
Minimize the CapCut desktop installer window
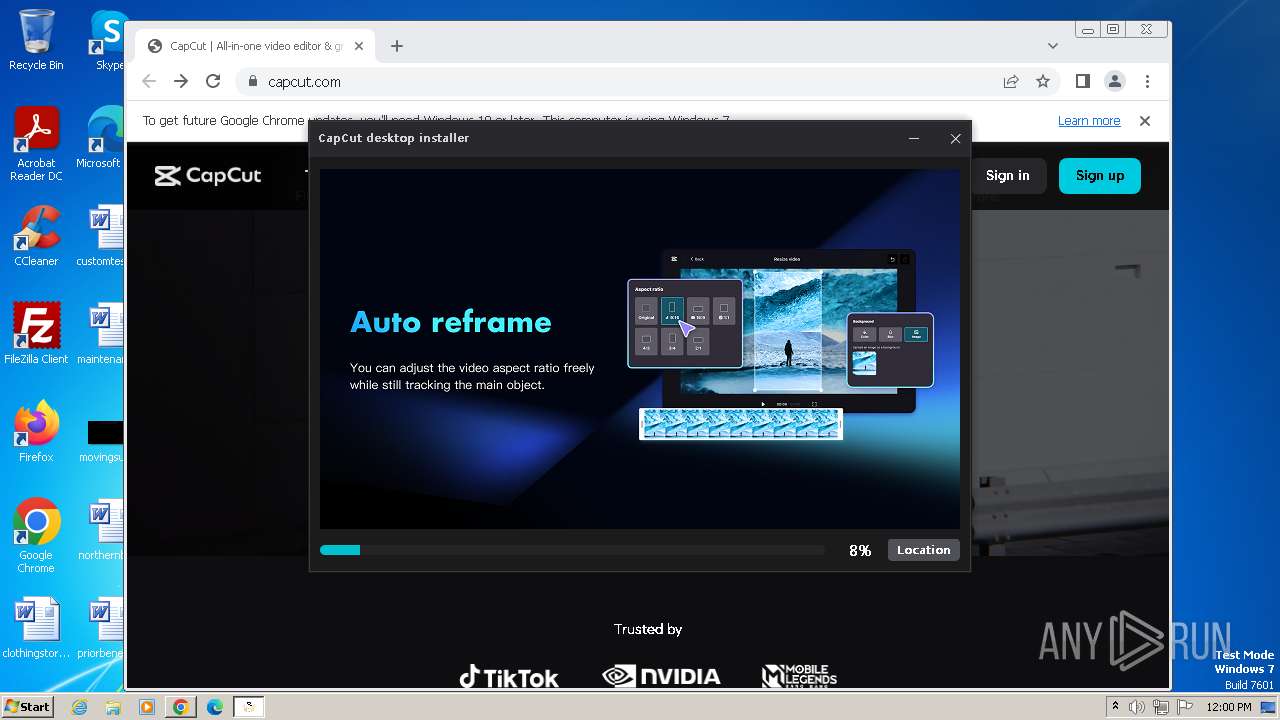(x=914, y=139)
